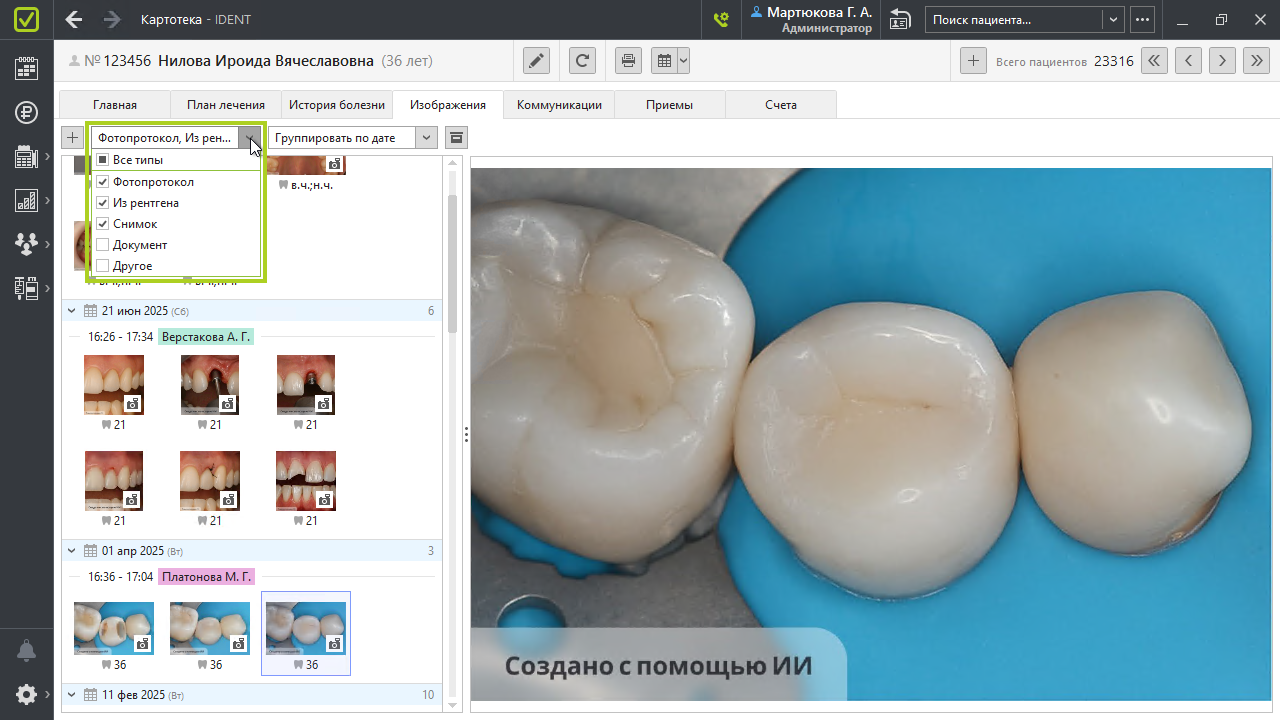This screenshot has height=720, width=1280.
Task: Click the Поиск пациента search field
Action: [x=1013, y=20]
